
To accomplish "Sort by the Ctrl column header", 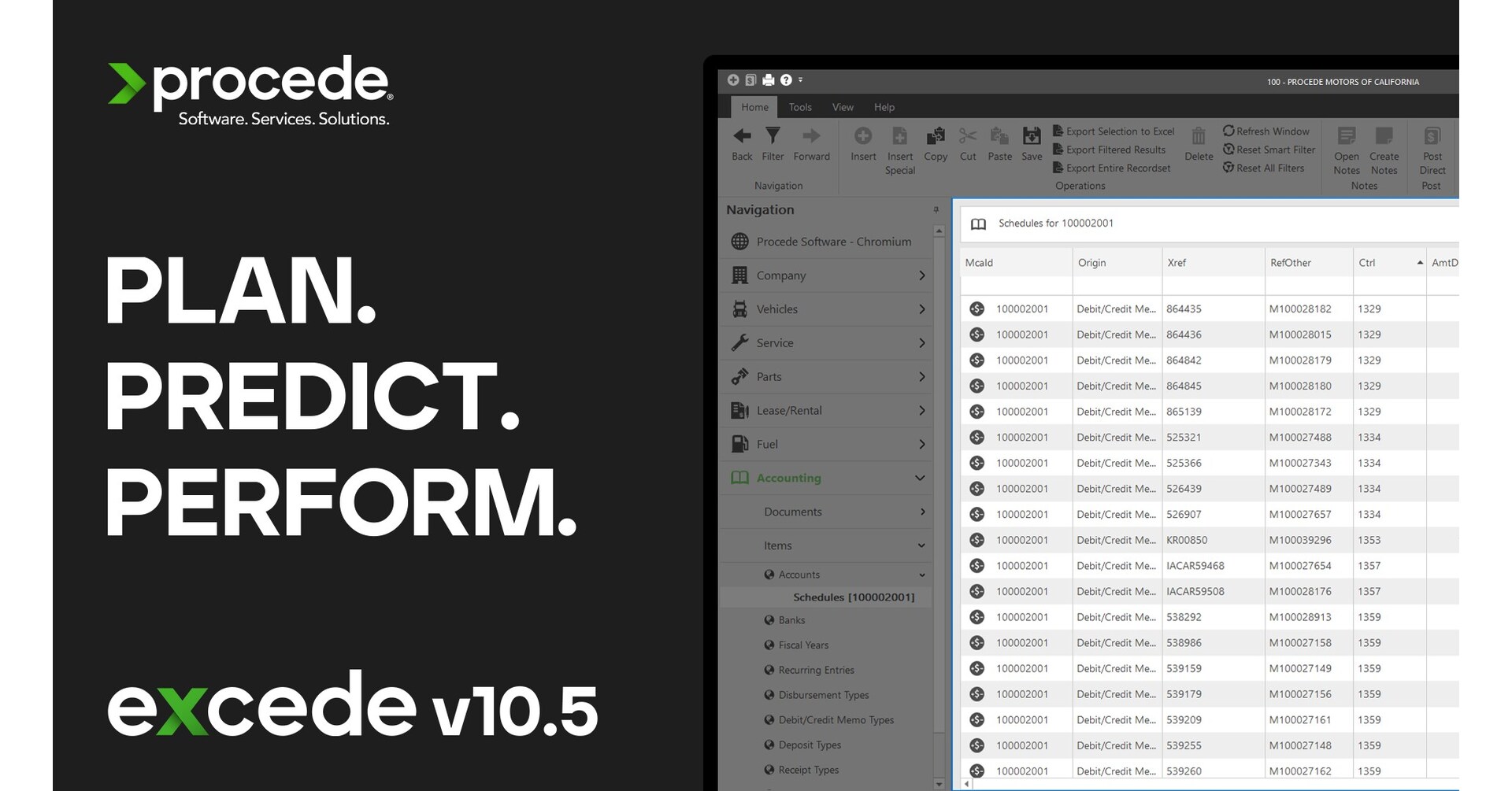I will point(1368,262).
